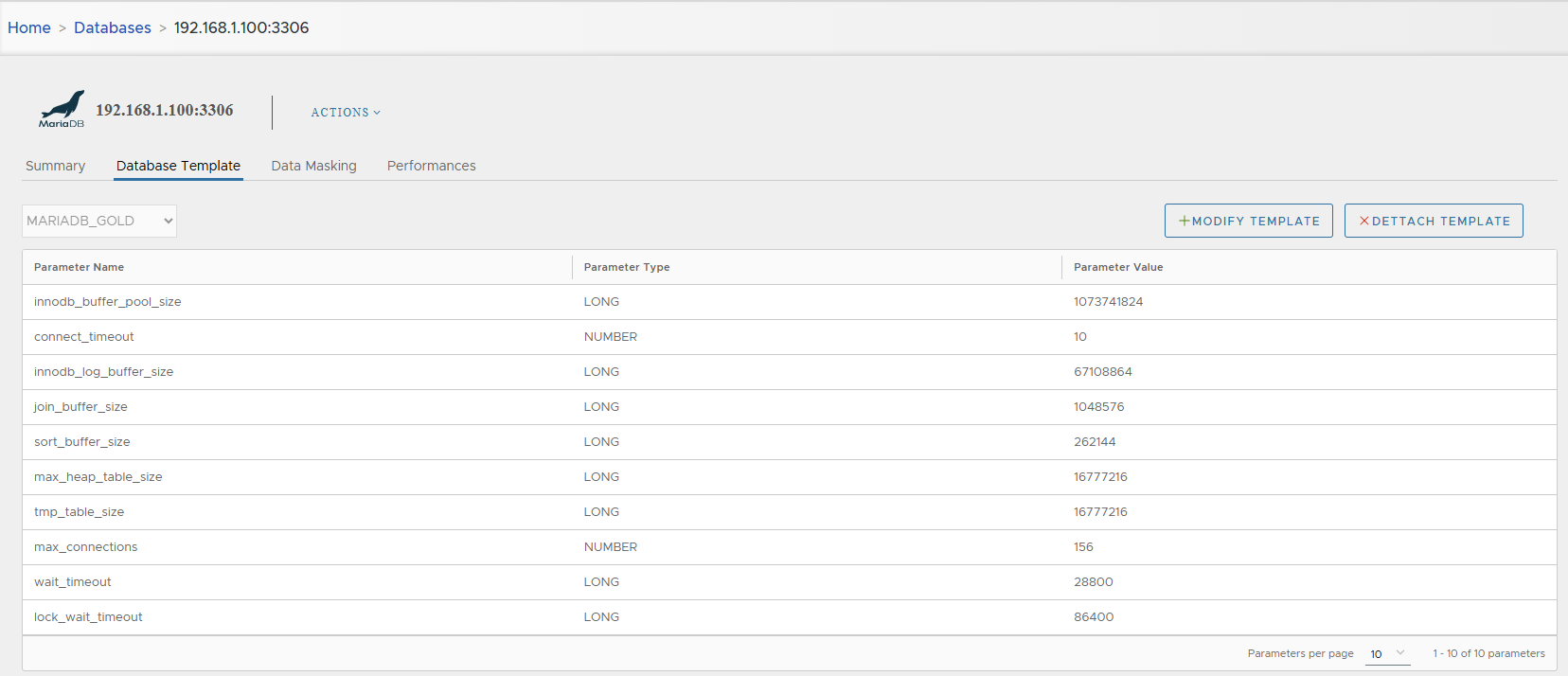The height and width of the screenshot is (676, 1568).
Task: Click the lock_wait_timeout parameter row
Action: tap(88, 617)
